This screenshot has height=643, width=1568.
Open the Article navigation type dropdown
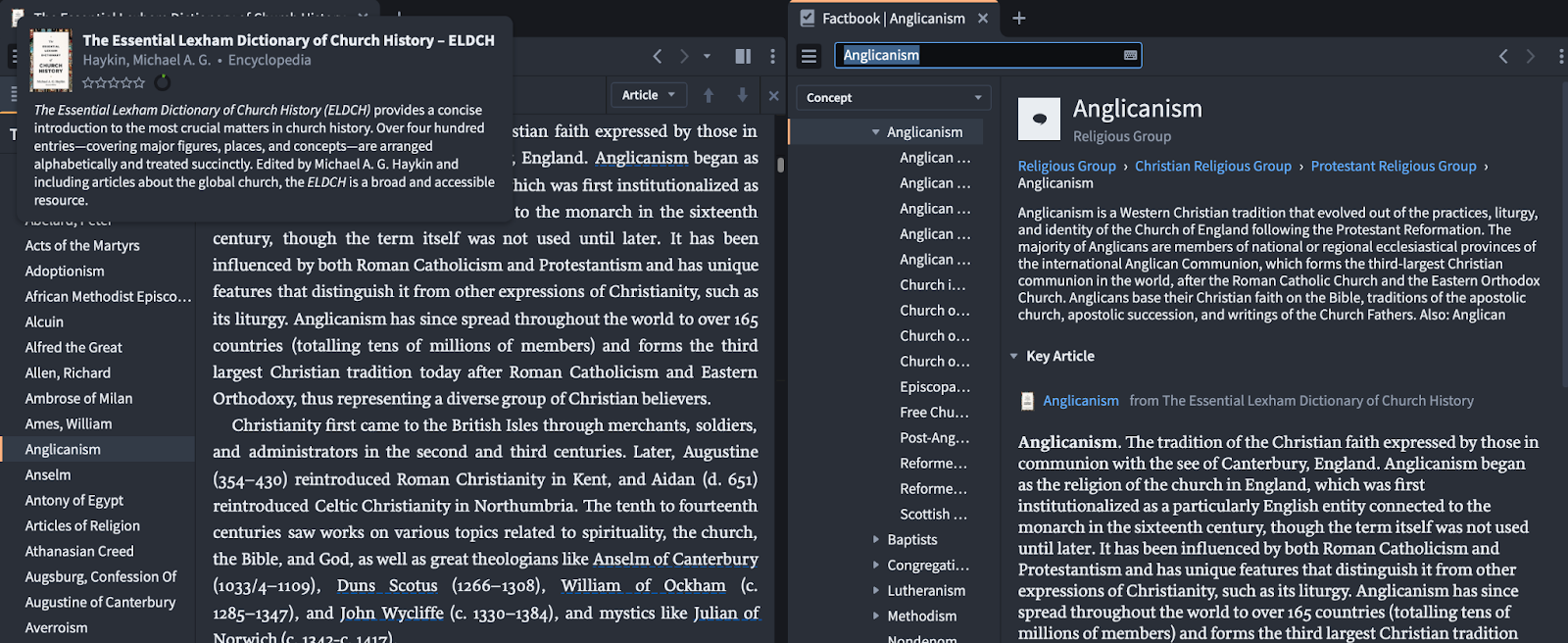[648, 95]
